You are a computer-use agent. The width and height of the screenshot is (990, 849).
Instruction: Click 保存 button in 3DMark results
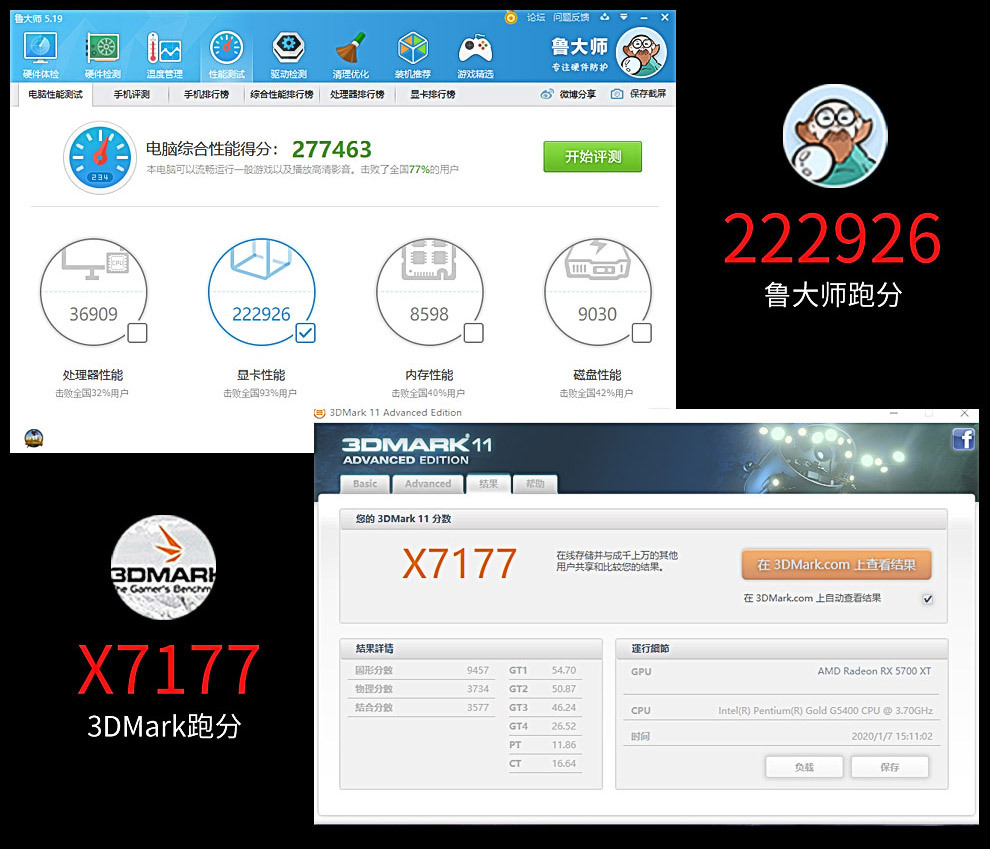click(889, 767)
